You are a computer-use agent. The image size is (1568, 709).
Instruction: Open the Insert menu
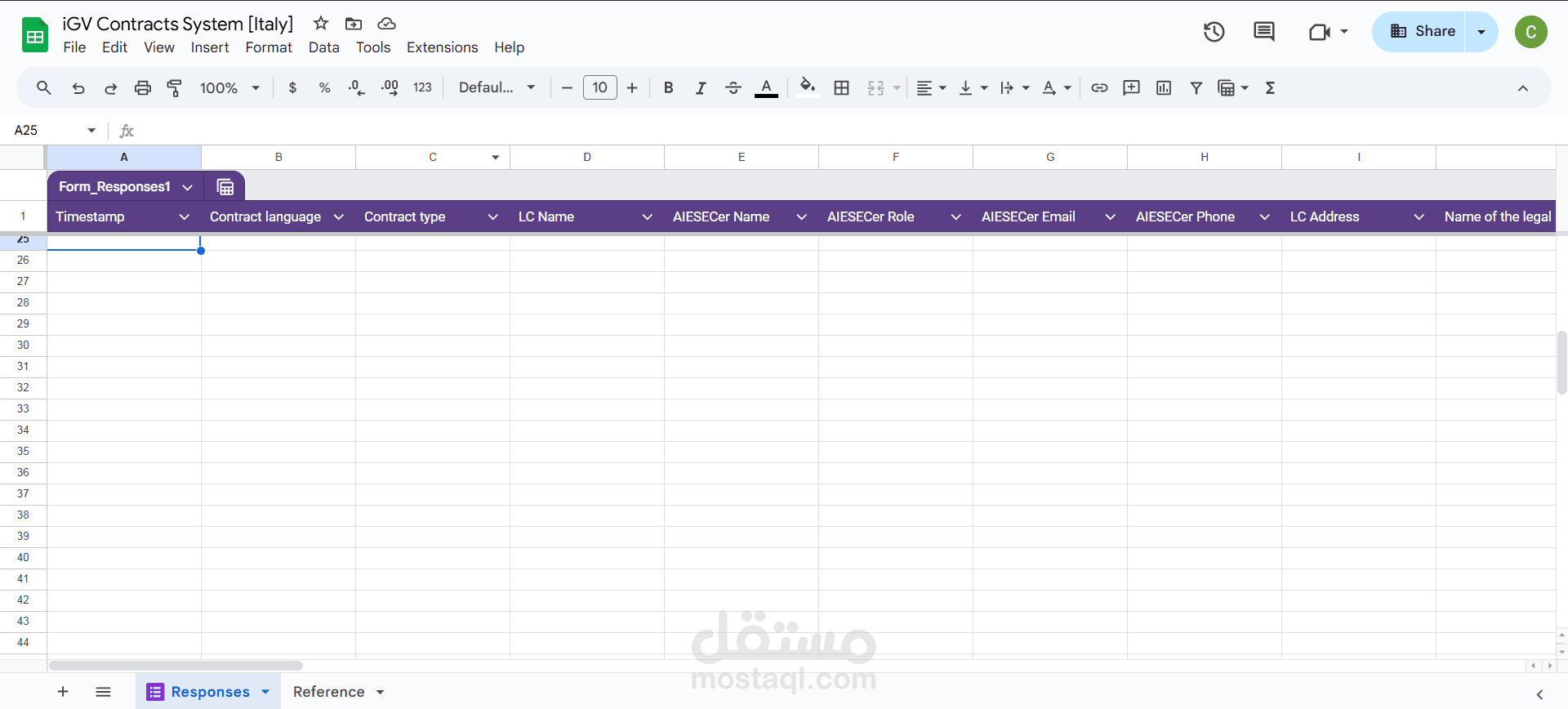(x=210, y=47)
